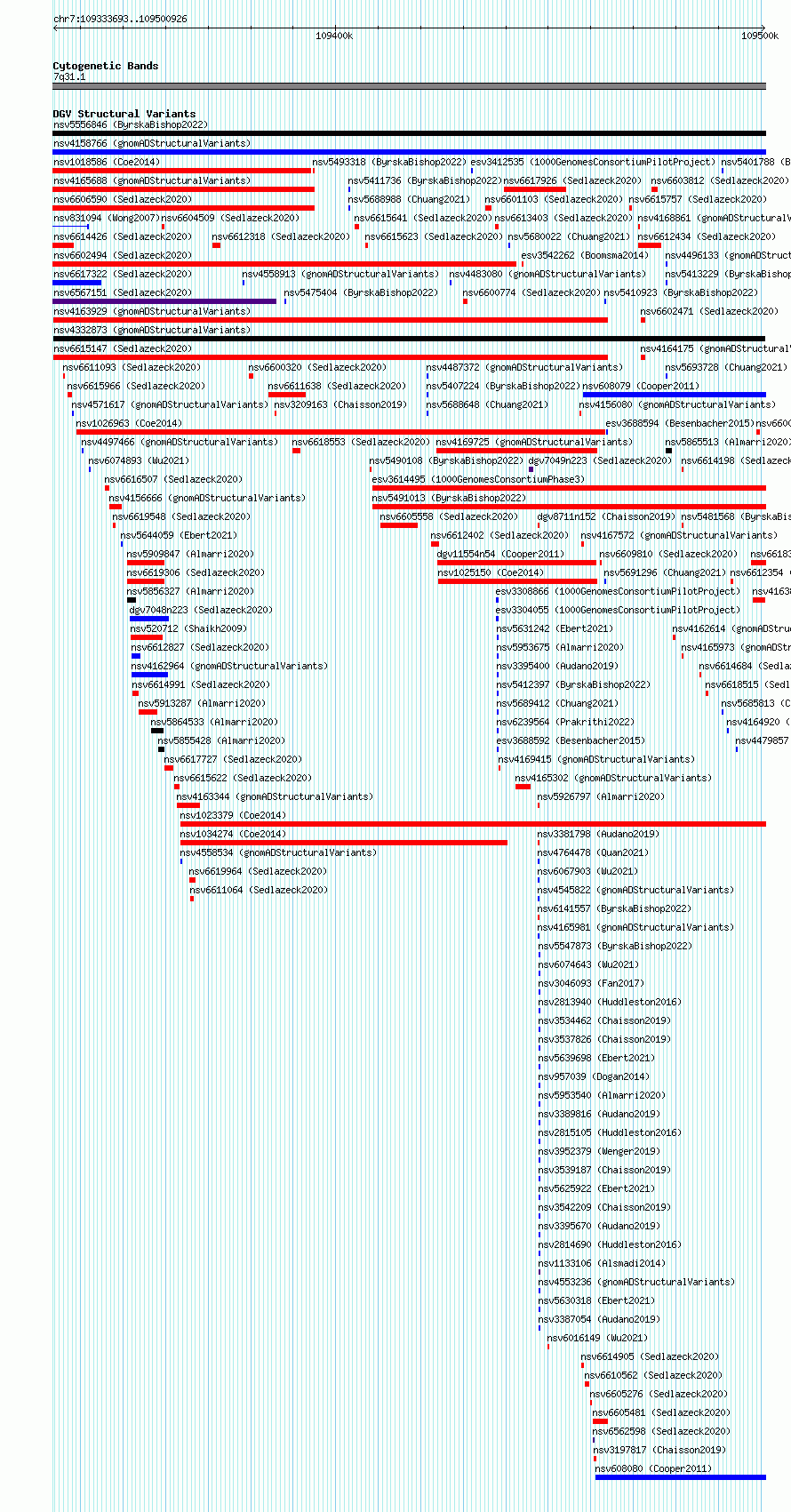
Task: Select nsv4558913 (gnomADStructuralVariants) label
Action: click(340, 275)
